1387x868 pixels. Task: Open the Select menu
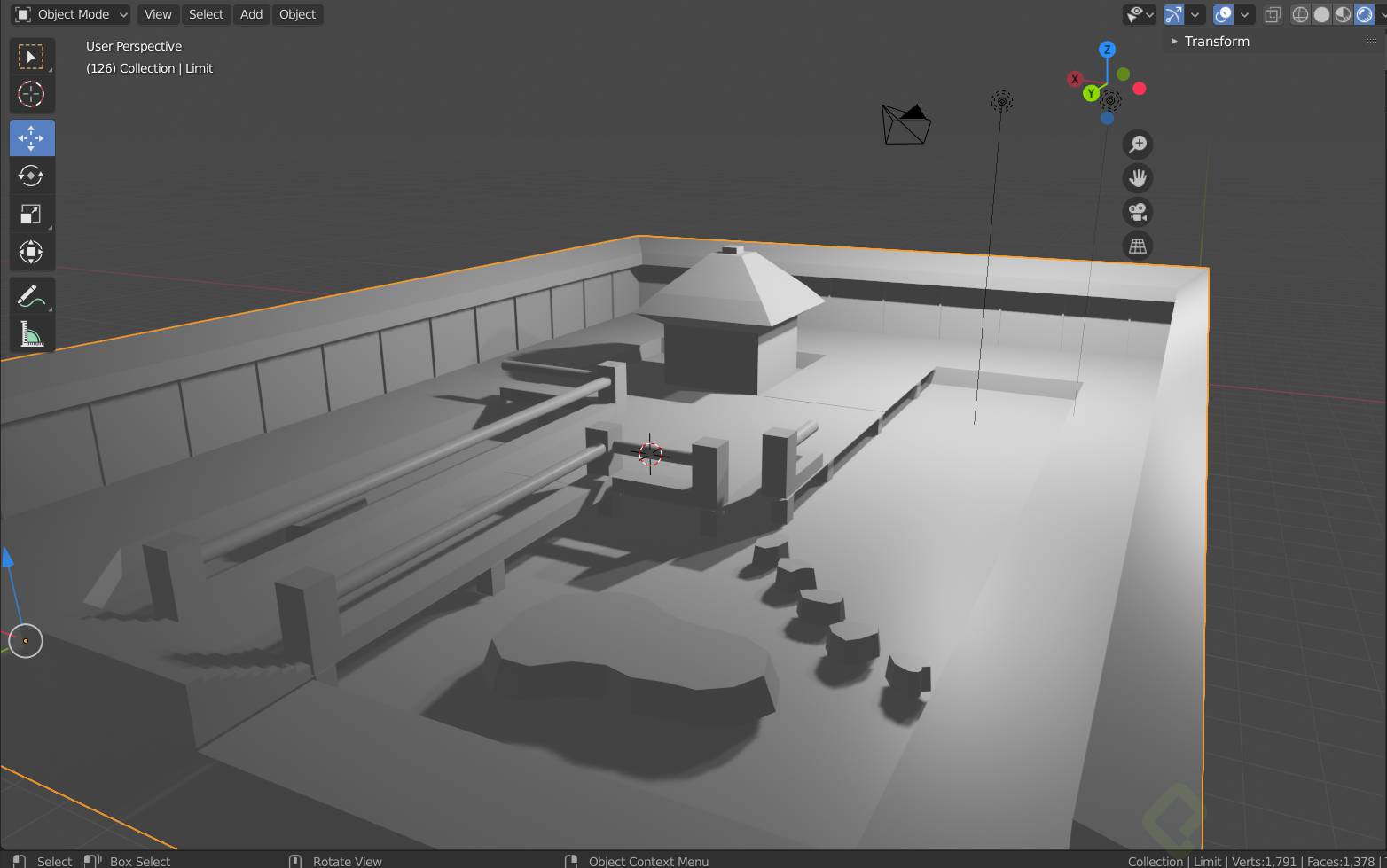(206, 14)
